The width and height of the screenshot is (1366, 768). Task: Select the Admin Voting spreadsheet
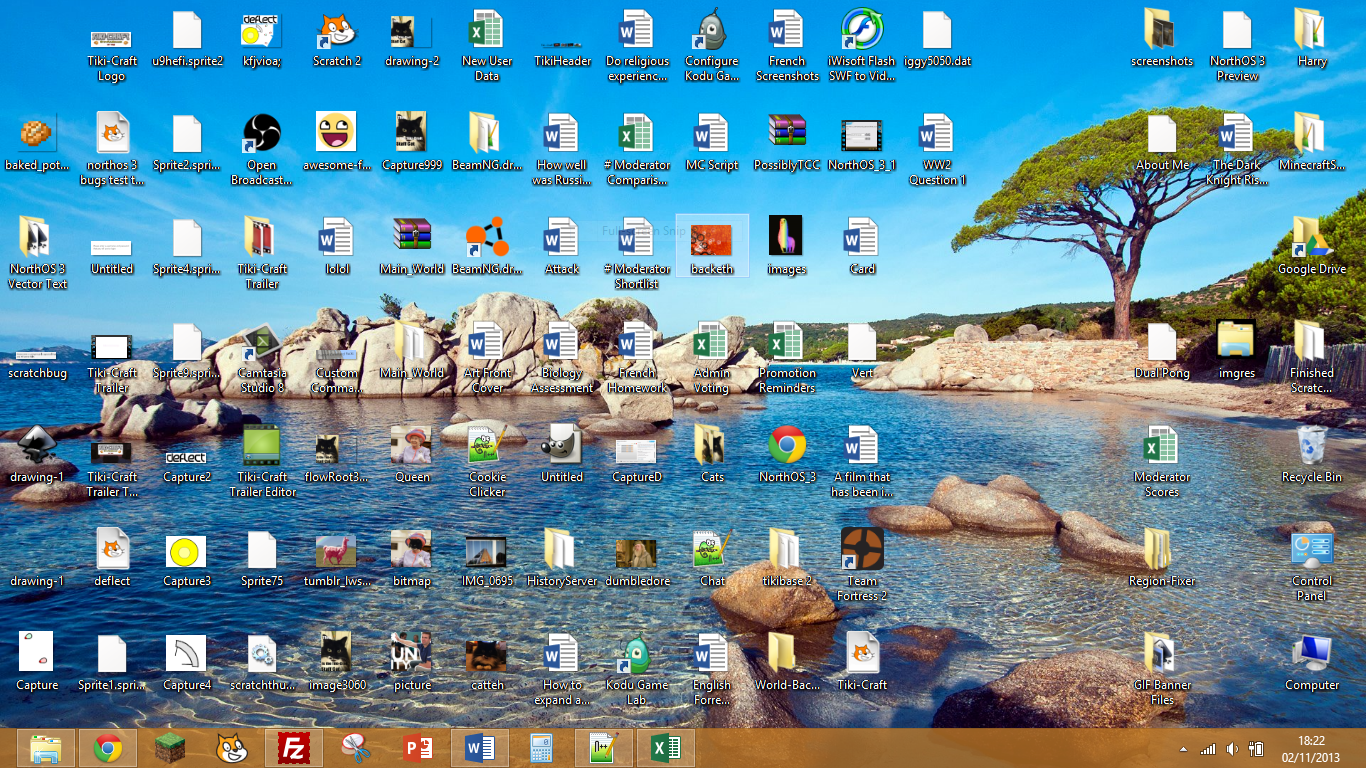712,358
